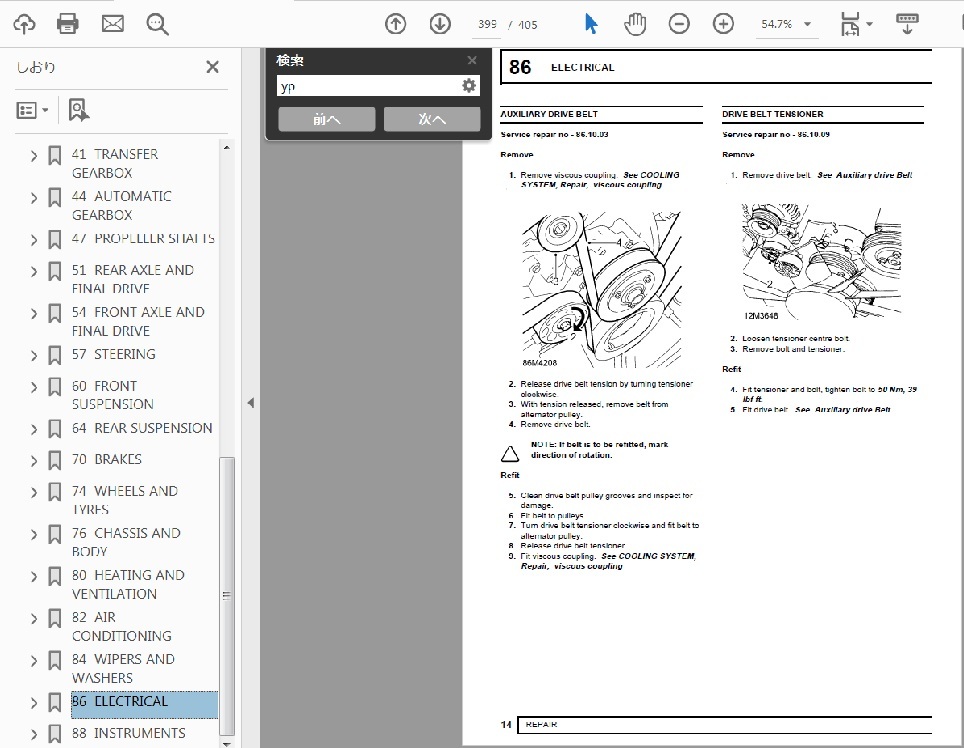Image resolution: width=964 pixels, height=748 pixels.
Task: Expand 51 REAR AXLE bookmark
Action: click(x=34, y=272)
